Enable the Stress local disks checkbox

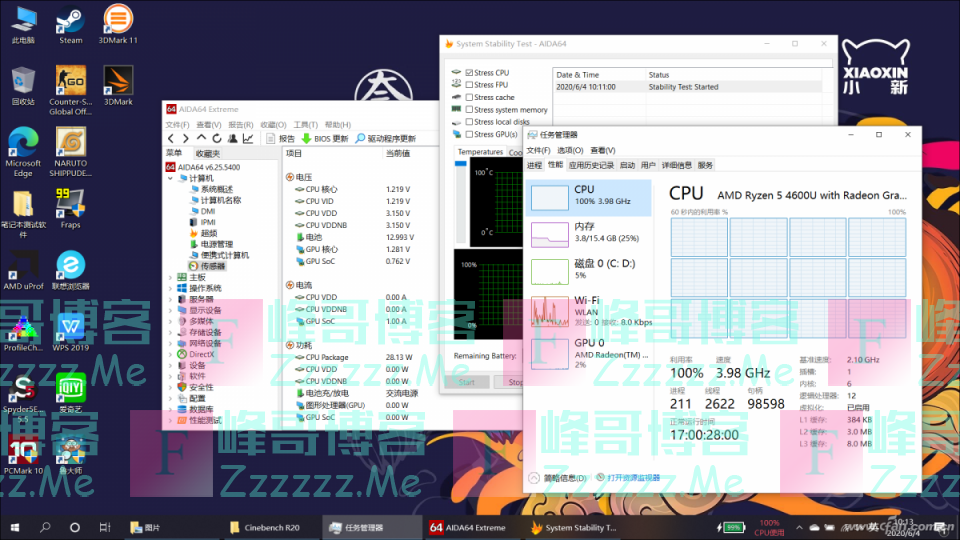[x=469, y=122]
